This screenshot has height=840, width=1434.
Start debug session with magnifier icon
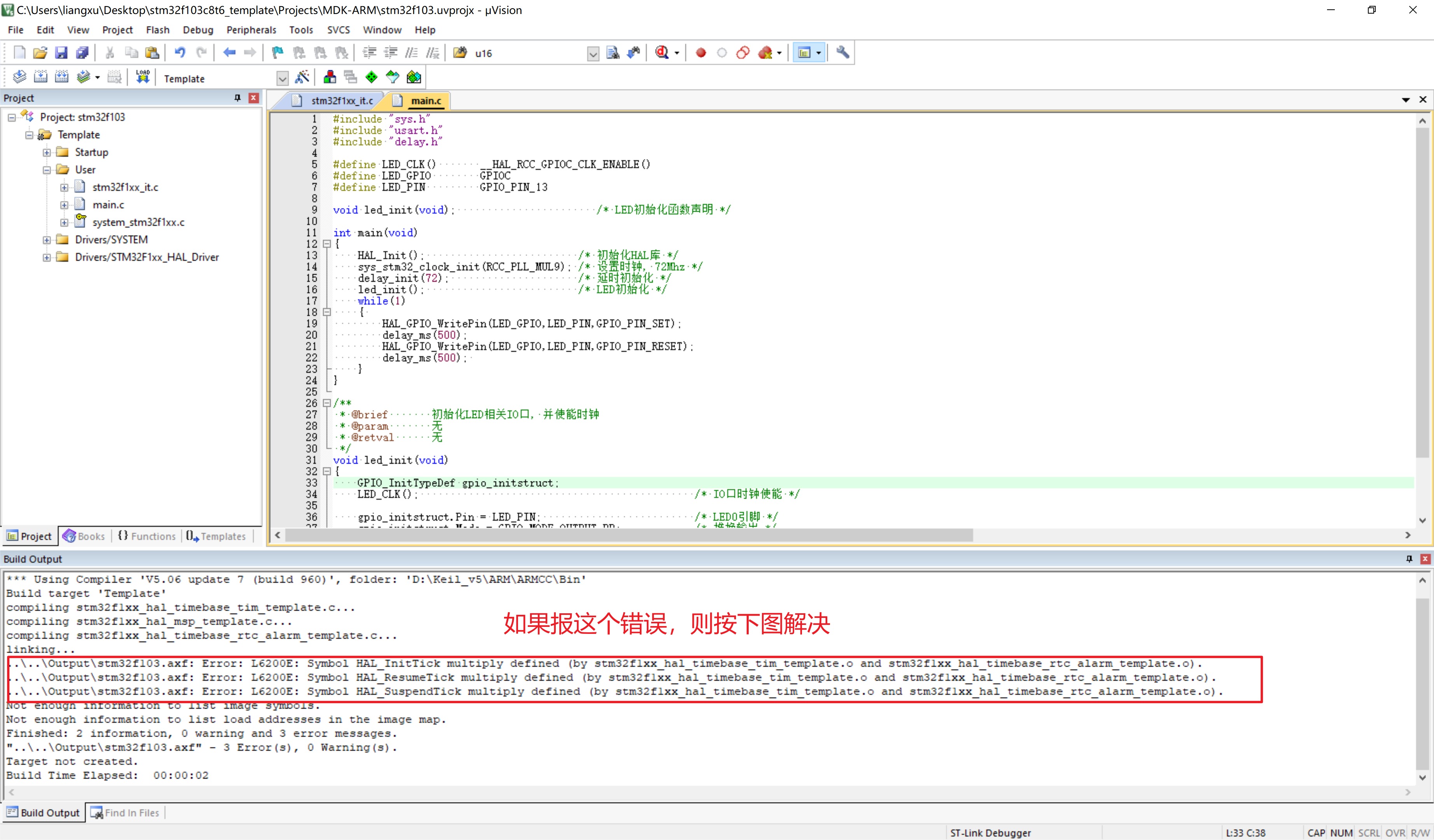pos(661,53)
